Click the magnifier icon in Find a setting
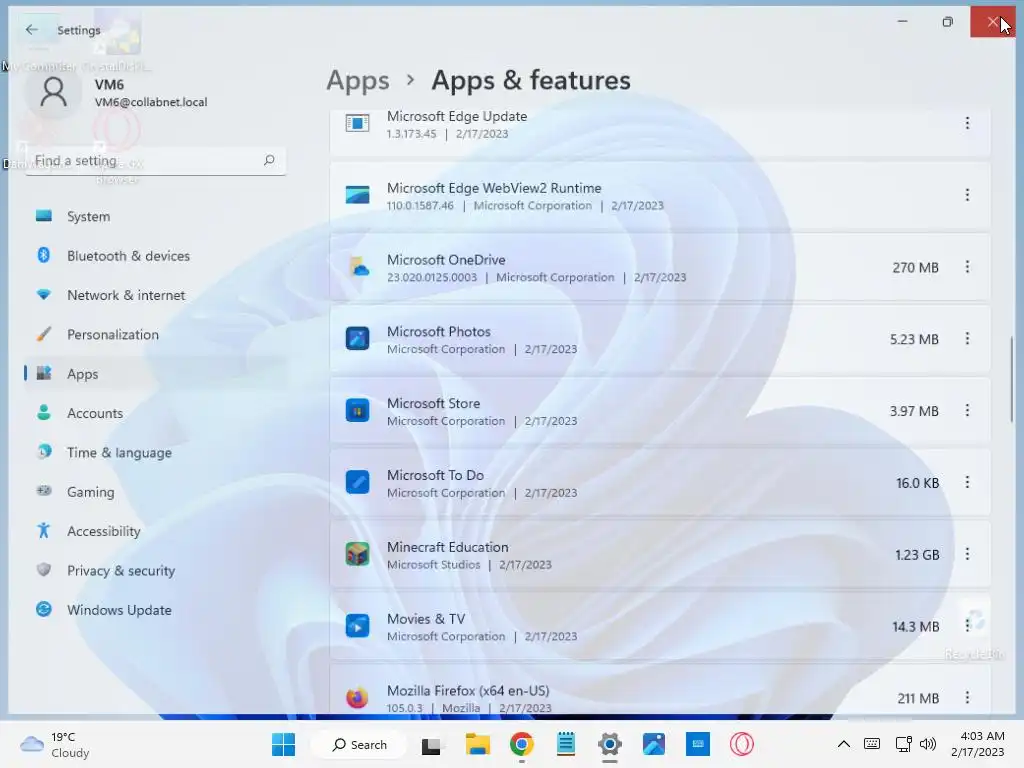This screenshot has height=768, width=1024. point(269,160)
